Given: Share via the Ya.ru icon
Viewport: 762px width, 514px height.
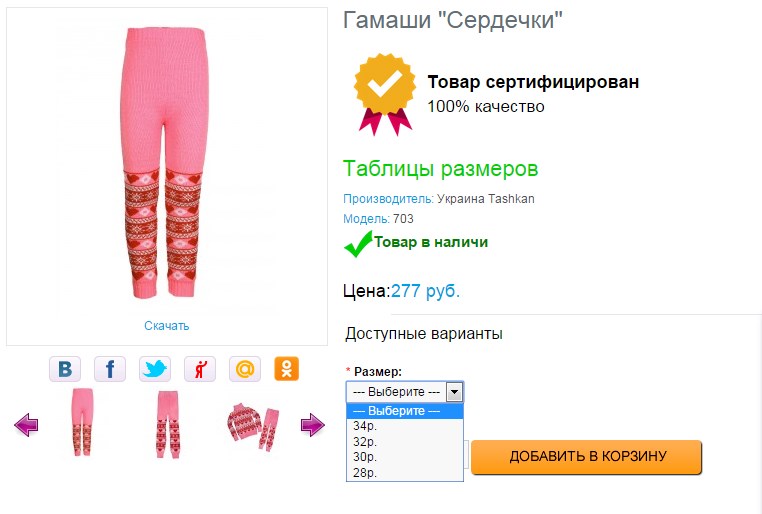Looking at the screenshot, I should [200, 369].
